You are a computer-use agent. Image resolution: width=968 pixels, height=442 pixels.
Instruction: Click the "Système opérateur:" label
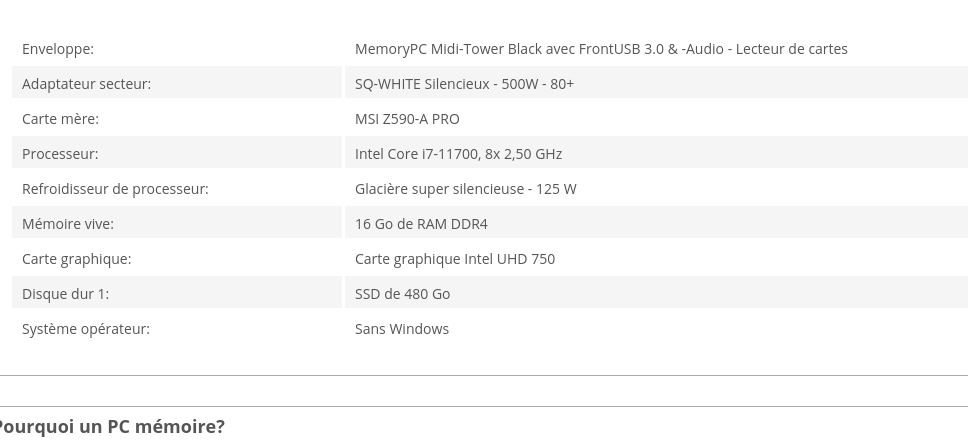[86, 329]
